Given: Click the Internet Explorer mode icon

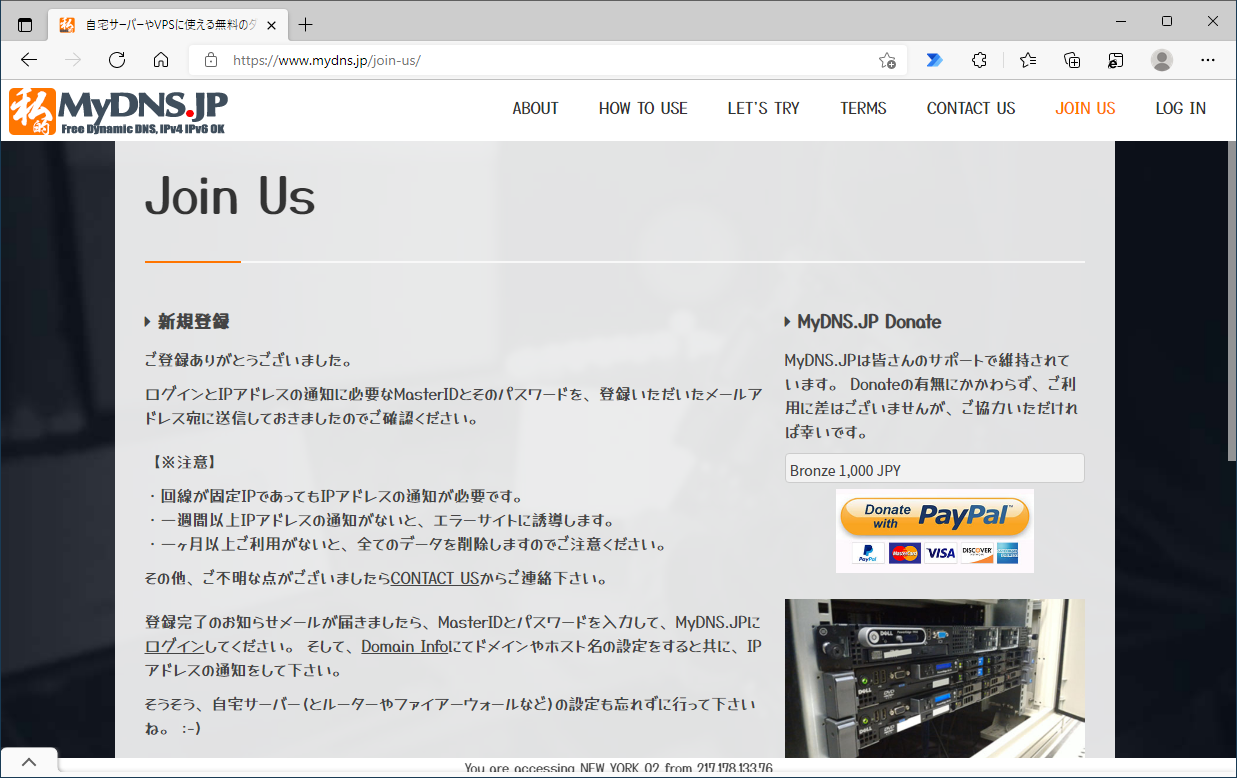Looking at the screenshot, I should pos(1115,60).
